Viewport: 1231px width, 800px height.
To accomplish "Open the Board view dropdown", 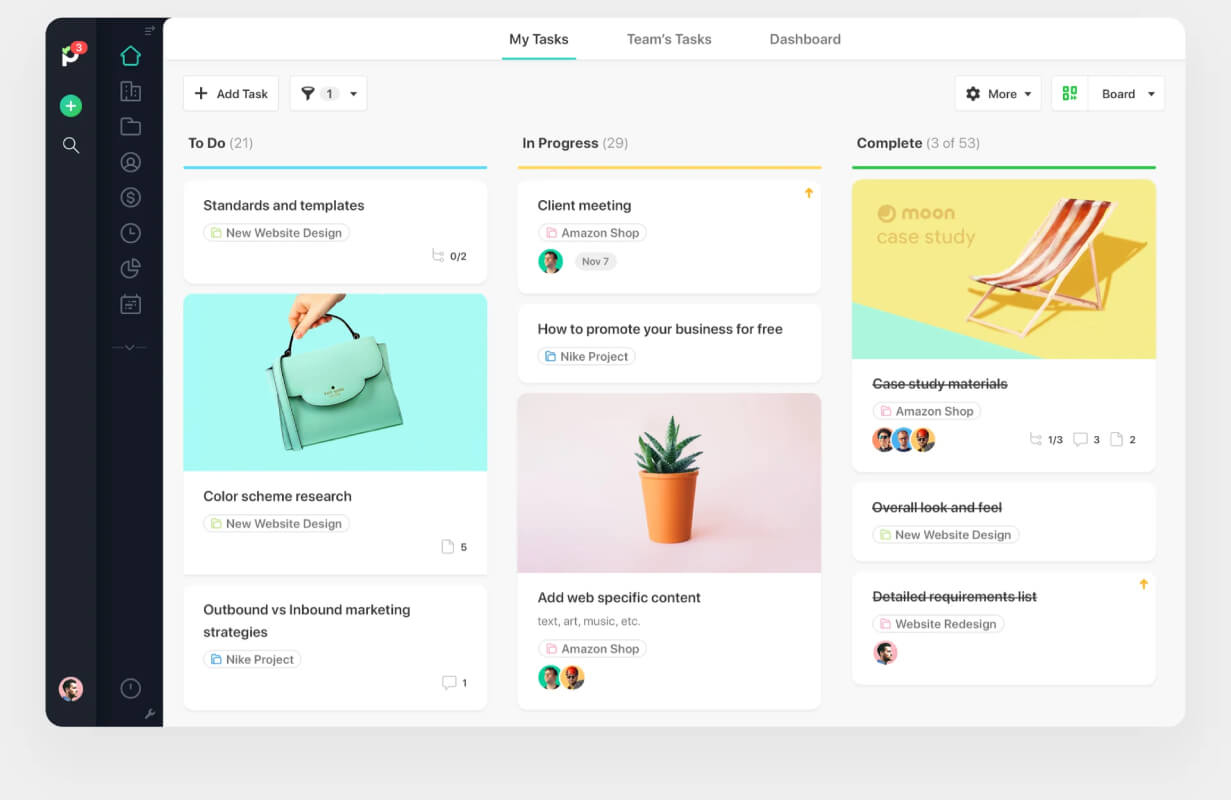I will click(x=1127, y=94).
